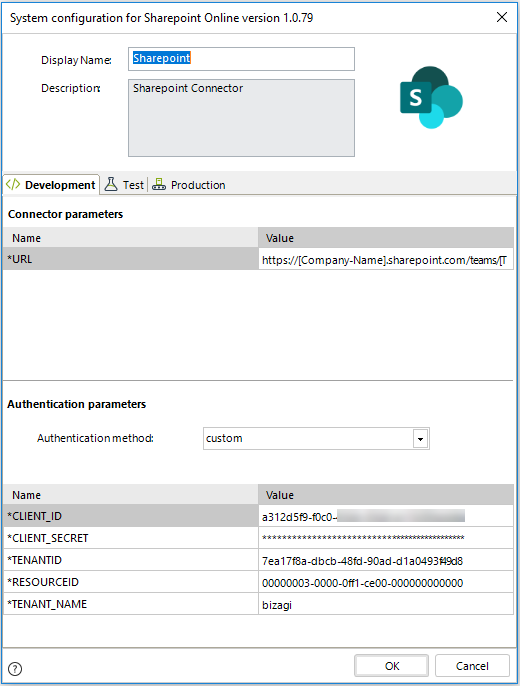Select the *TENANTID name cell

pos(131,560)
